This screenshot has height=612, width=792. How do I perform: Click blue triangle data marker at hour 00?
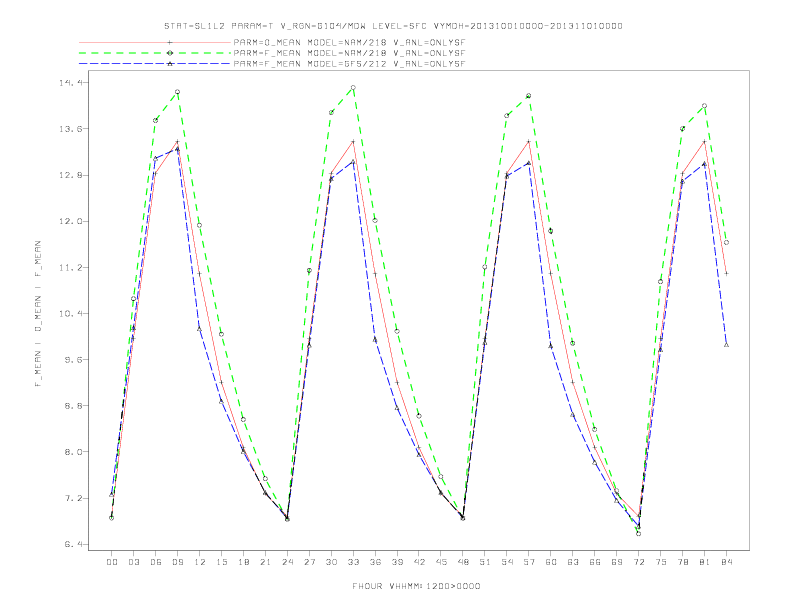point(112,494)
